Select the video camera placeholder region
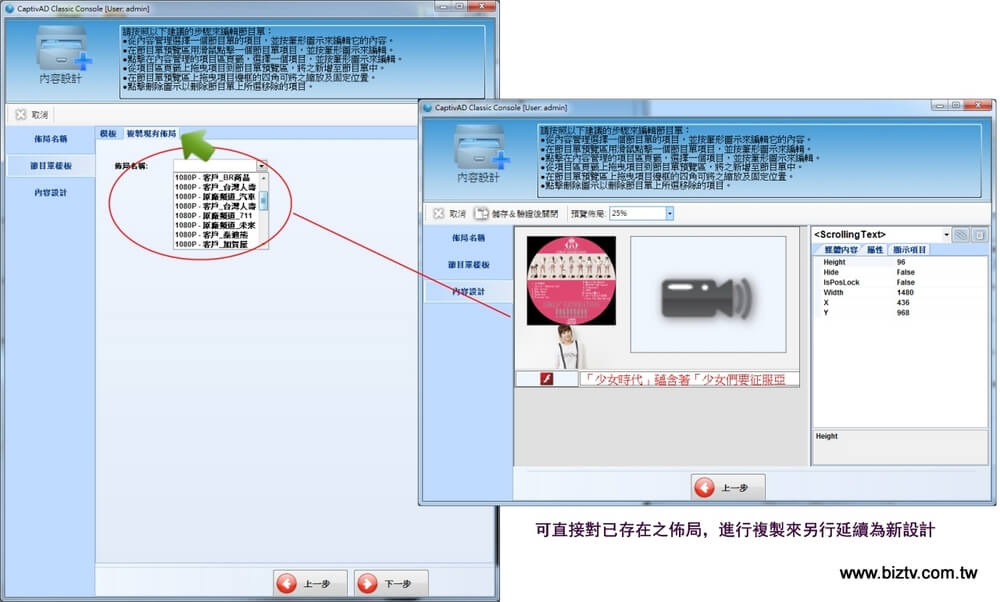Image resolution: width=1000 pixels, height=602 pixels. (x=707, y=294)
